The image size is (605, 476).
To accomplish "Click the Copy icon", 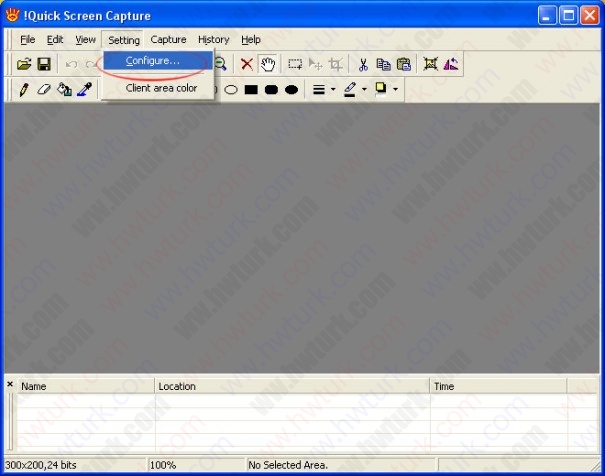I will point(383,64).
